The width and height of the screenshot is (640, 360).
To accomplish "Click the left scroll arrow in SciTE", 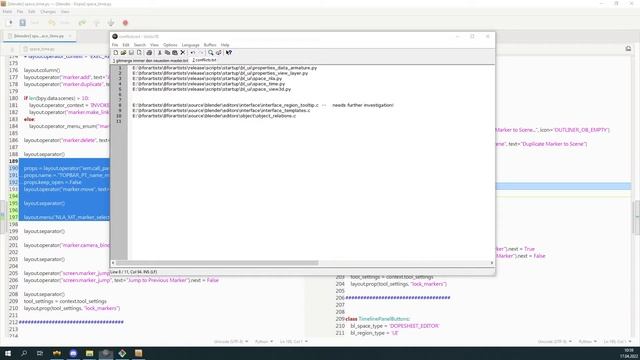I will (113, 263).
